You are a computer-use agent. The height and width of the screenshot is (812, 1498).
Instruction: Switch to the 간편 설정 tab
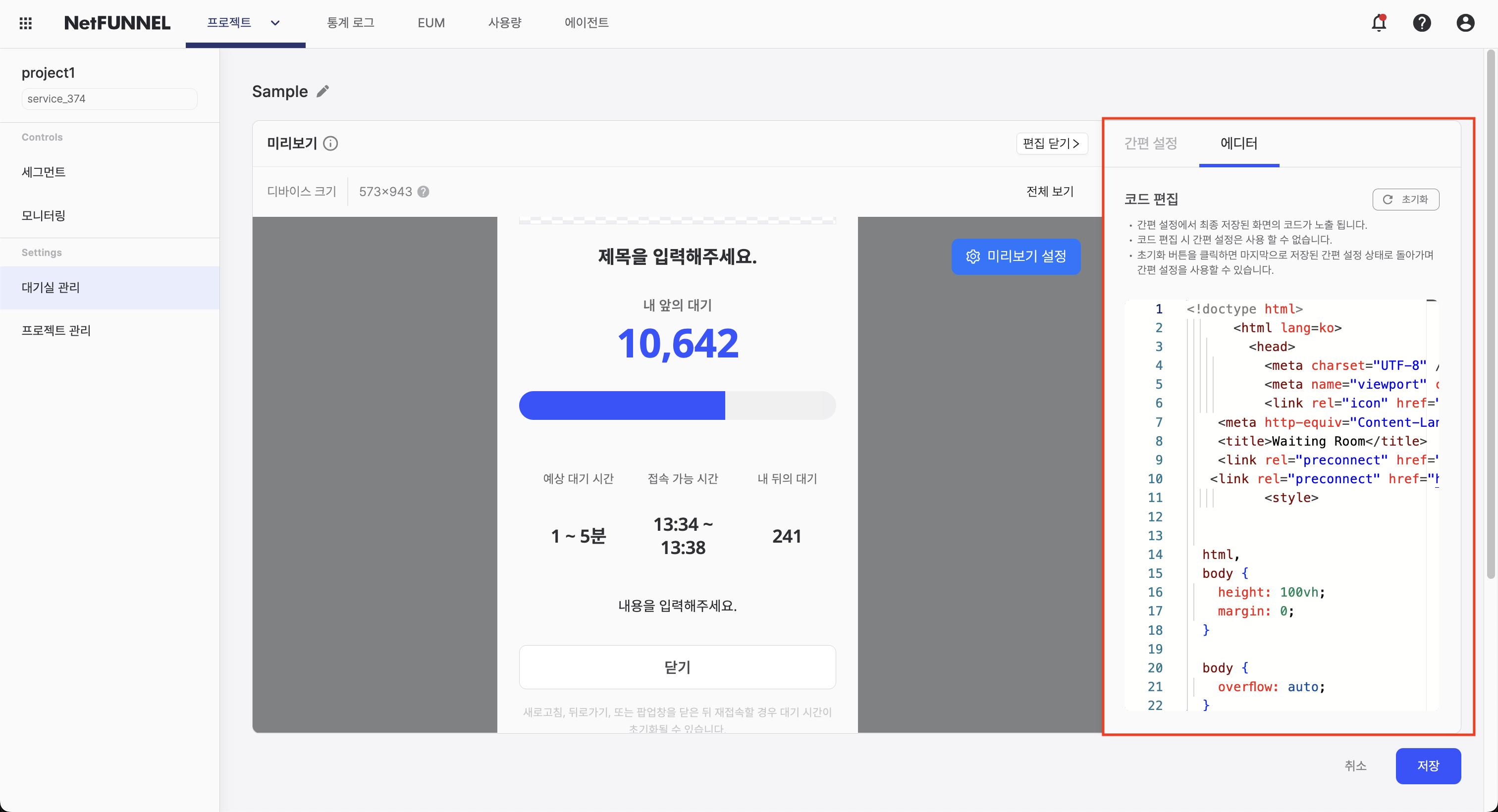coord(1150,144)
